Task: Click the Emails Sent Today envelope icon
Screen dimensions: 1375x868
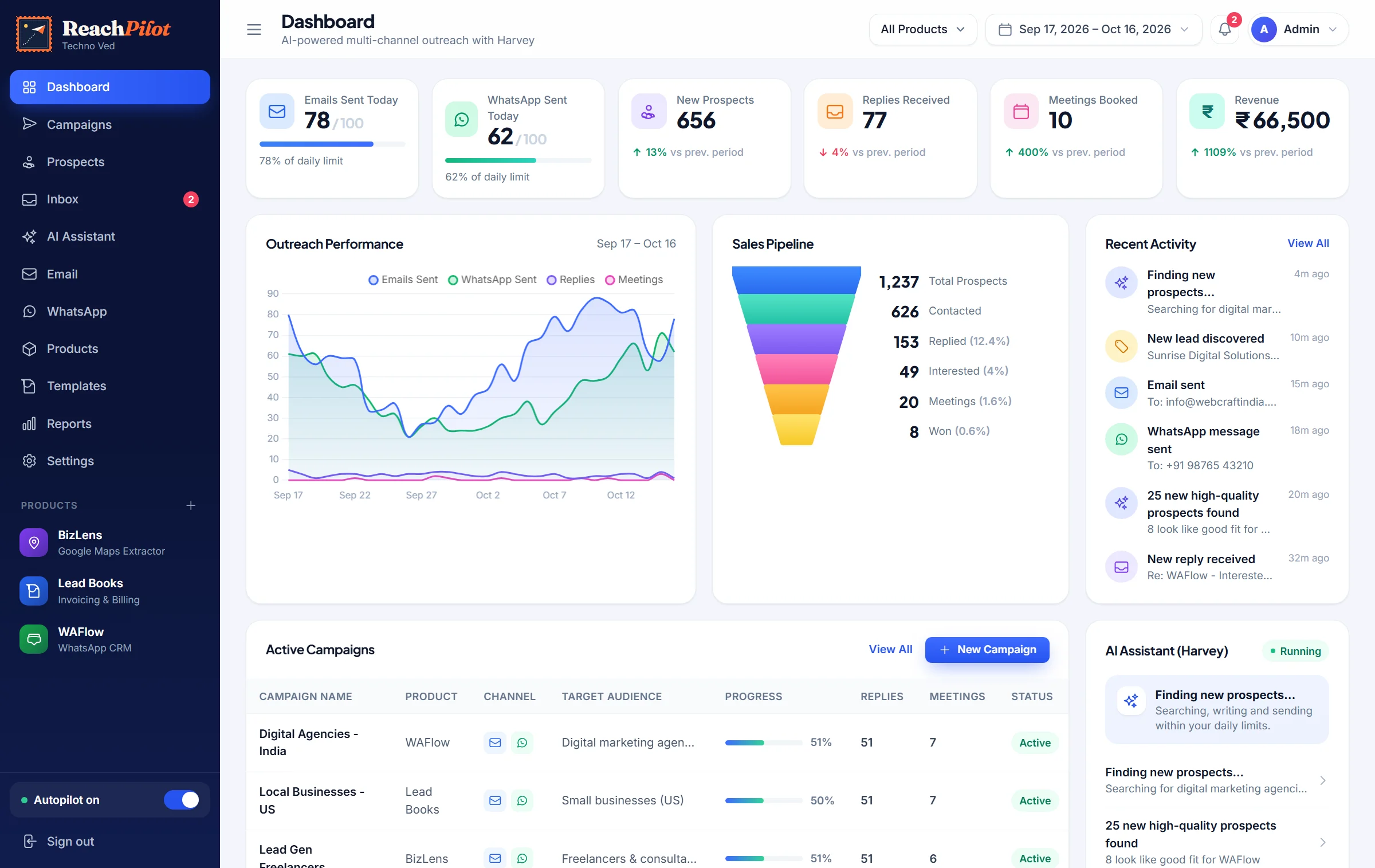Action: pyautogui.click(x=277, y=111)
